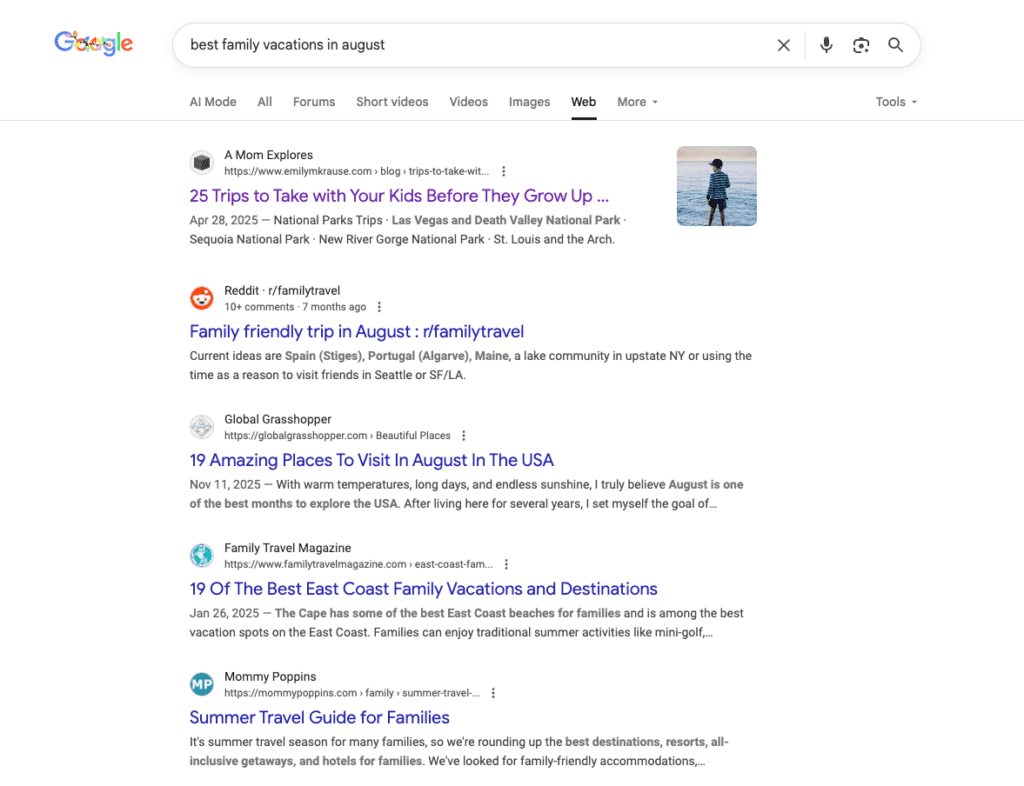Switch to the Images tab
The width and height of the screenshot is (1024, 786).
point(529,102)
